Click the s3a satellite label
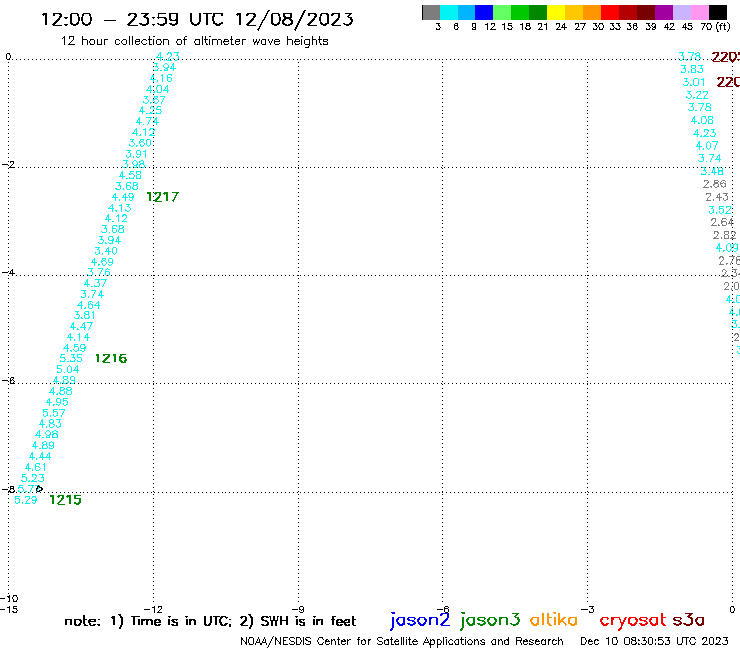Image resolution: width=740 pixels, height=650 pixels. tap(688, 620)
